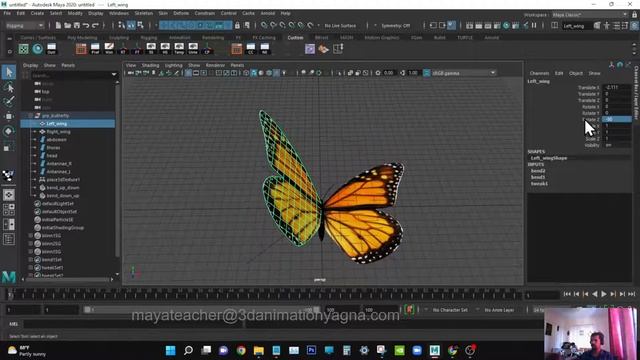Click the single pane layout icon

9,195
